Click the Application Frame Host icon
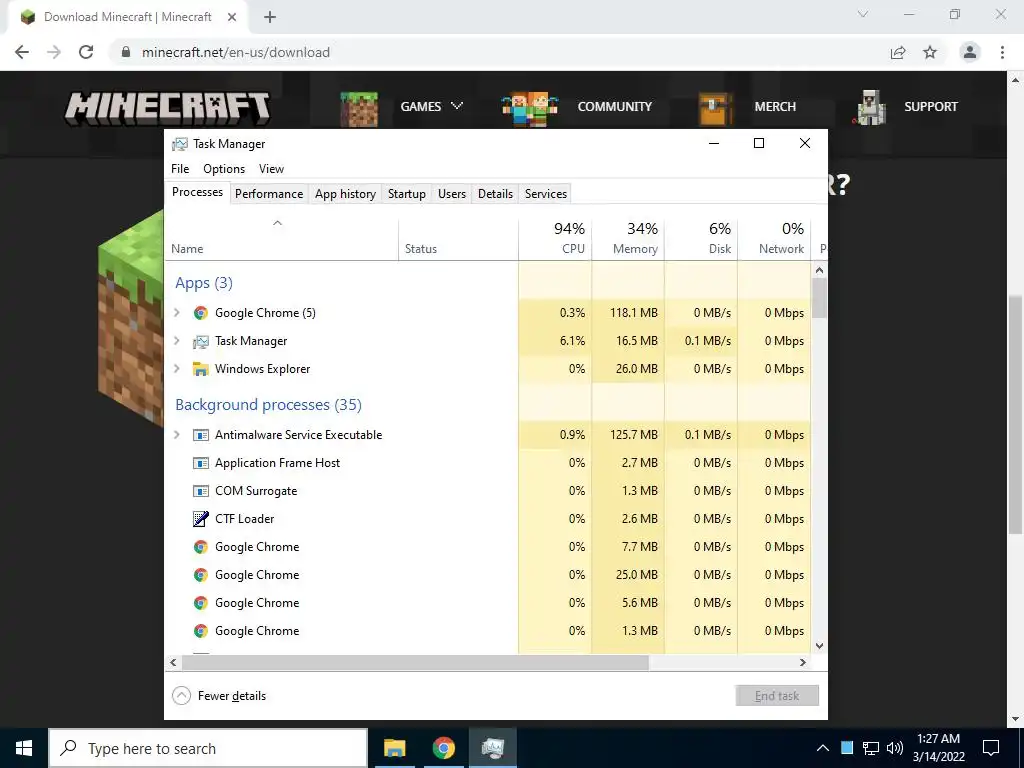The image size is (1024, 768). point(200,463)
